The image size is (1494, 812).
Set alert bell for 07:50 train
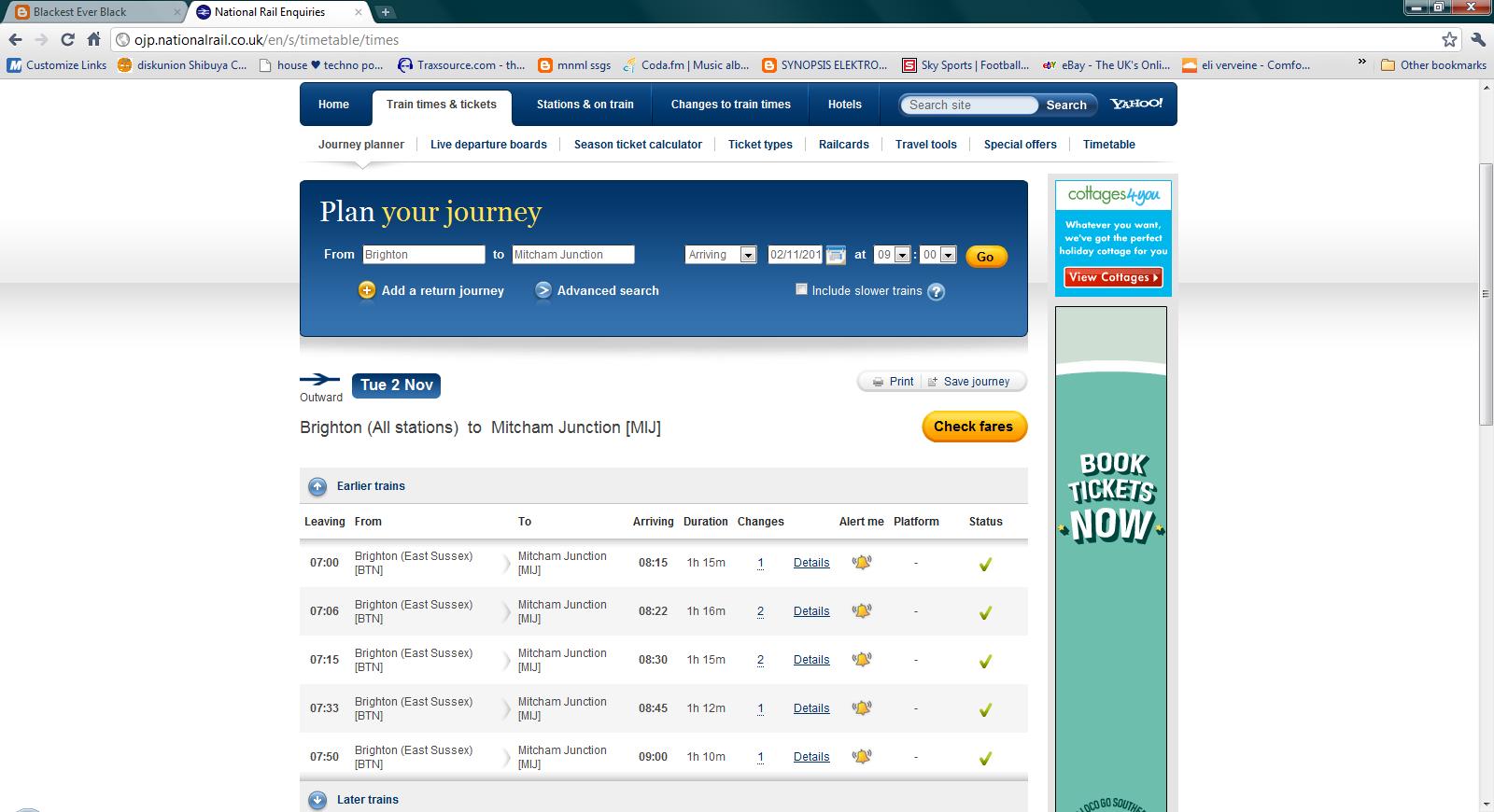(x=862, y=756)
